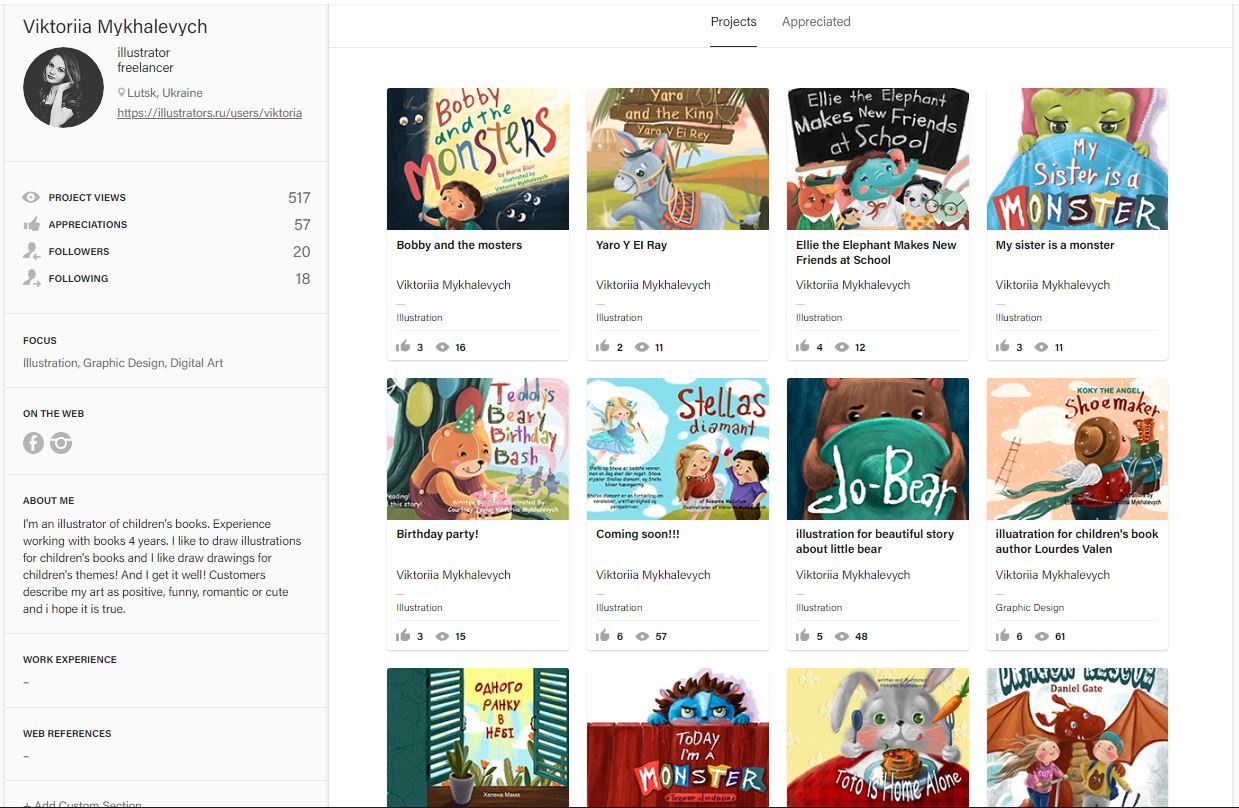Click views eye icon on Coming soon!!! card
Screen dimensions: 1239x808
click(643, 637)
